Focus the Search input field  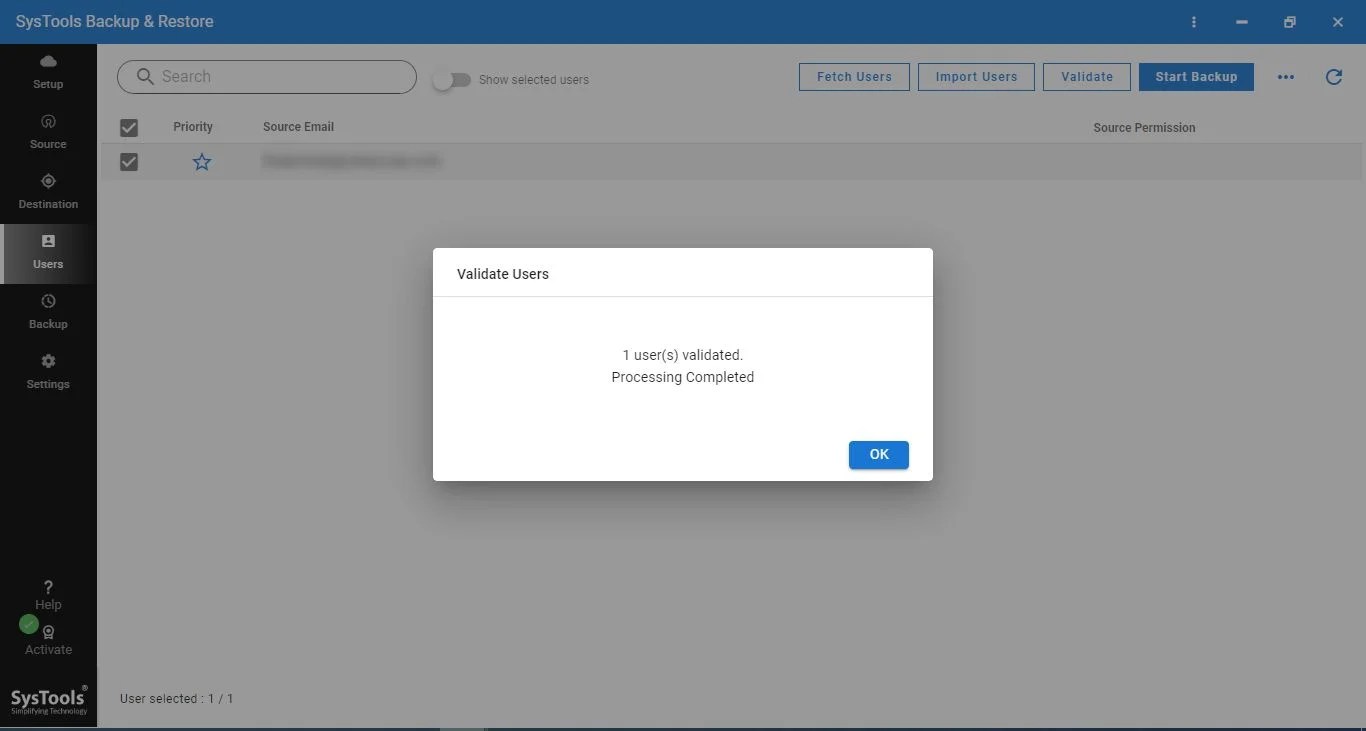coord(267,77)
